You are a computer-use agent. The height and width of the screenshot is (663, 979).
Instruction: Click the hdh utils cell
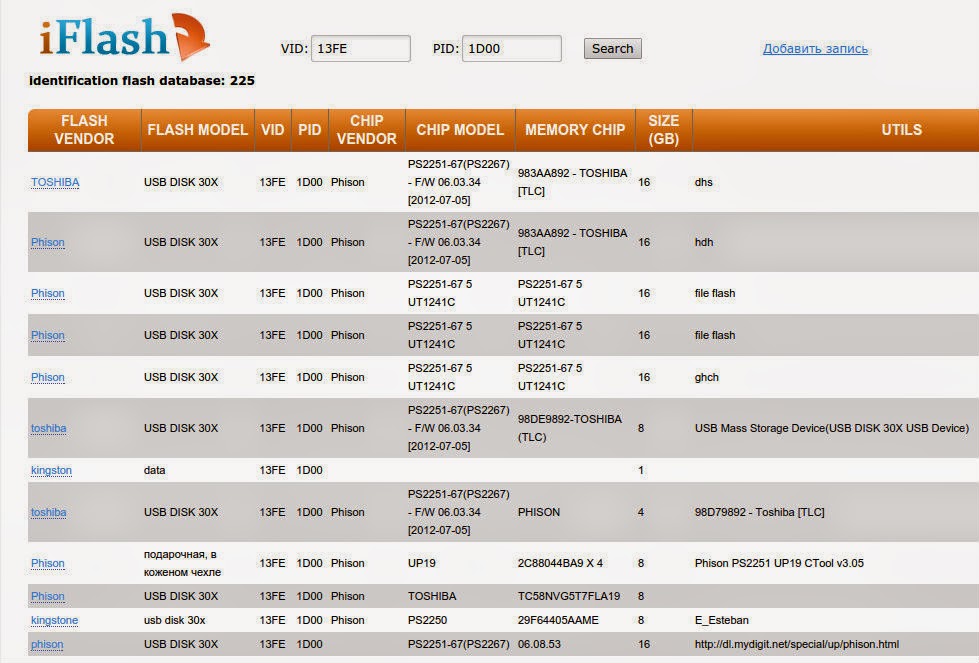704,242
